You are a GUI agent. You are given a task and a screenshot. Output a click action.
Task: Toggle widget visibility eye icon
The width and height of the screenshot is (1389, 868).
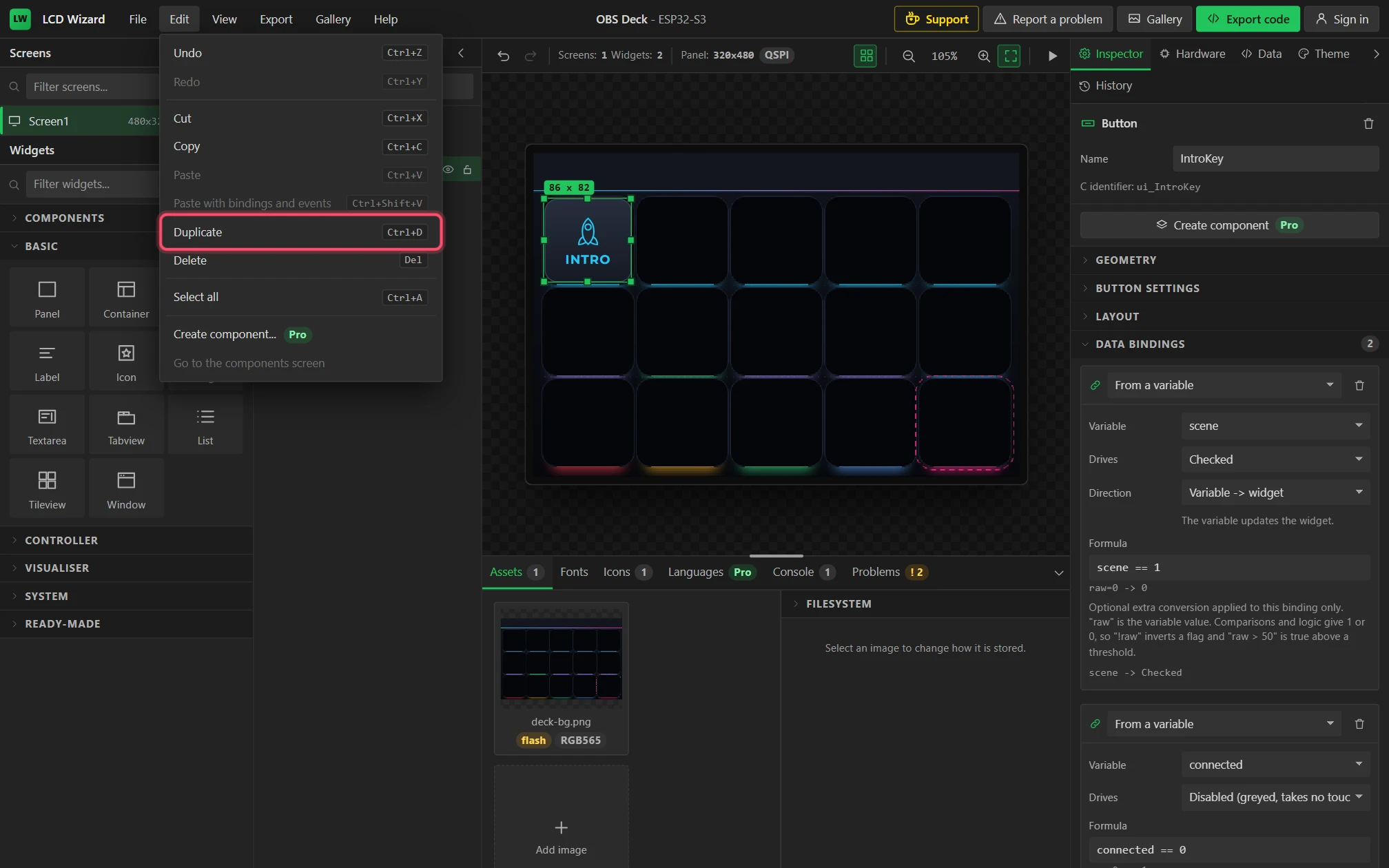(x=449, y=169)
